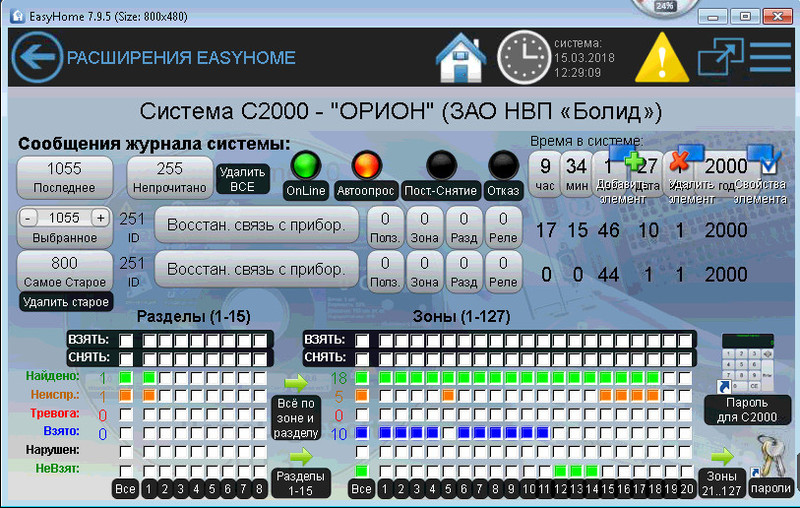Check the ВЗЯТЬ box for all partitions
This screenshot has width=800, height=508.
click(x=126, y=341)
